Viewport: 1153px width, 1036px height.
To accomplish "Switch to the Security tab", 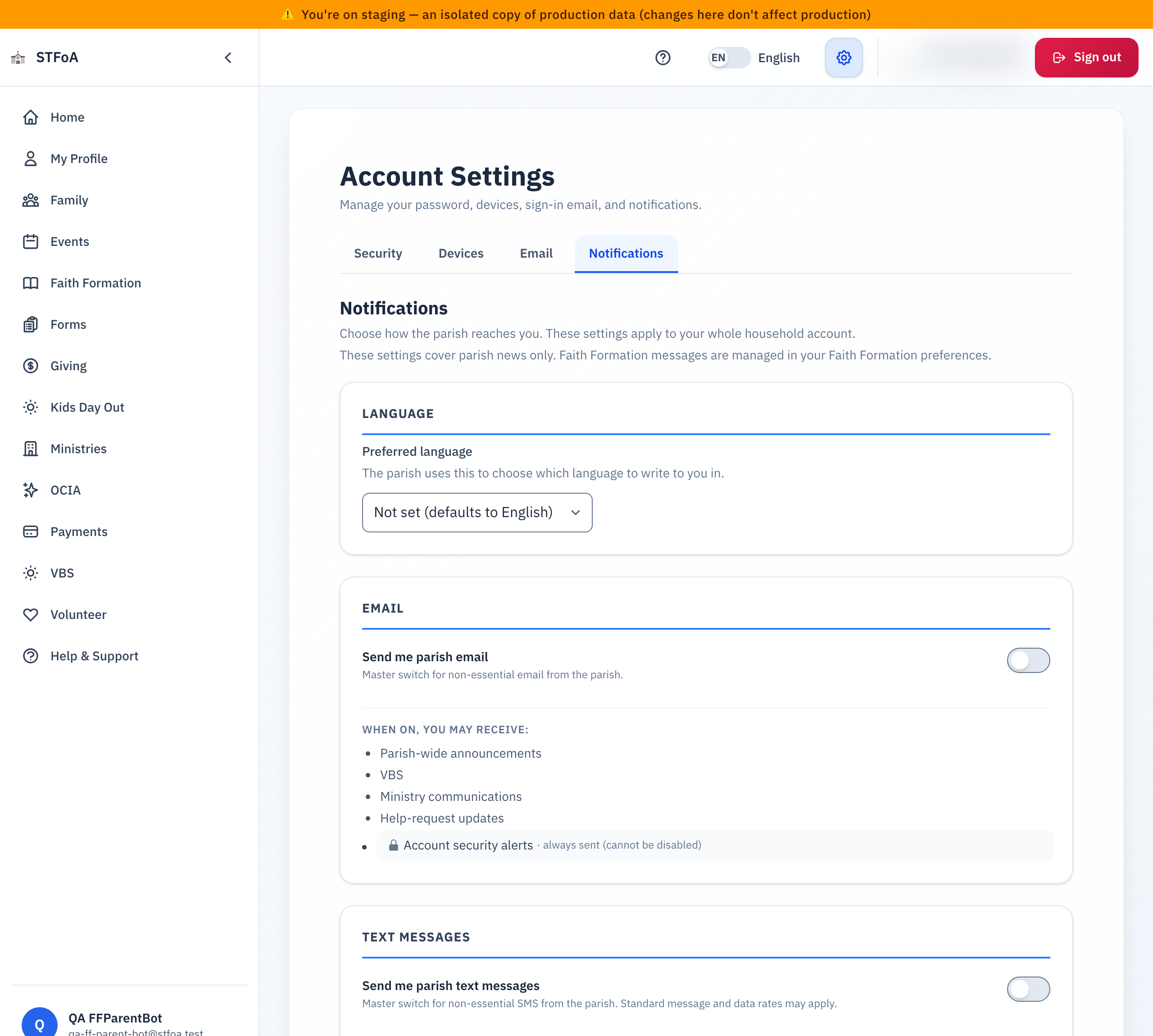I will (378, 253).
